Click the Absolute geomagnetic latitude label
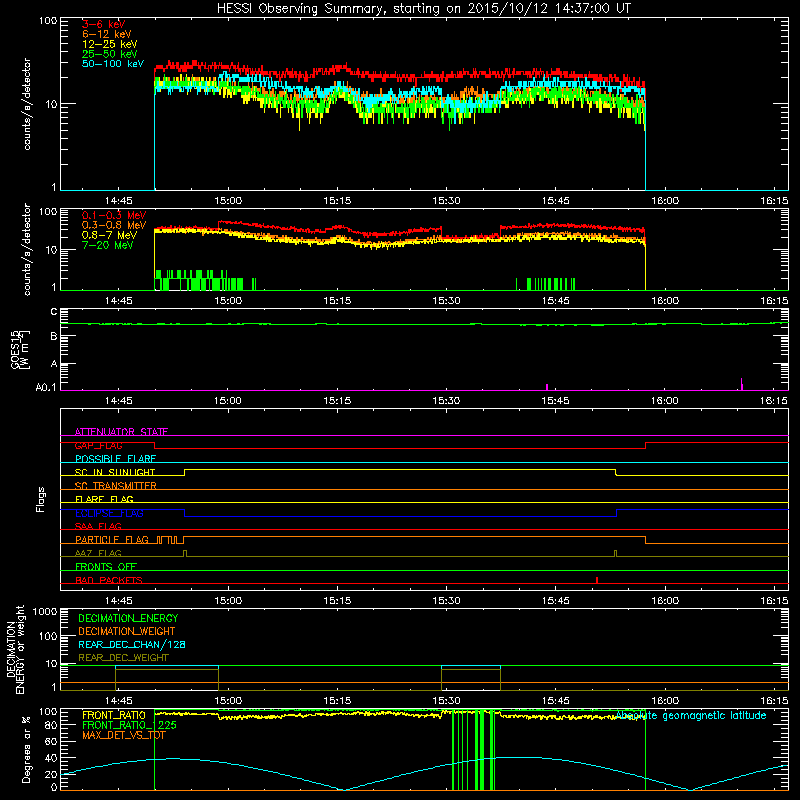800x800 pixels. pyautogui.click(x=691, y=715)
